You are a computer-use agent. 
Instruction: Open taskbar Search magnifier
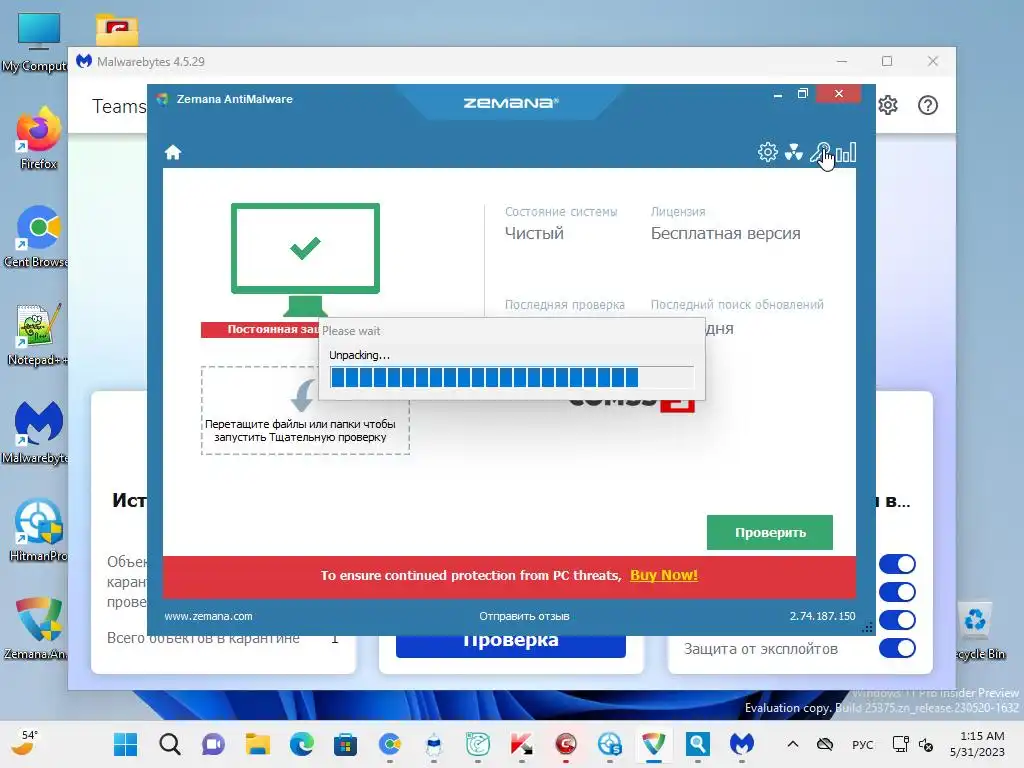click(x=170, y=744)
